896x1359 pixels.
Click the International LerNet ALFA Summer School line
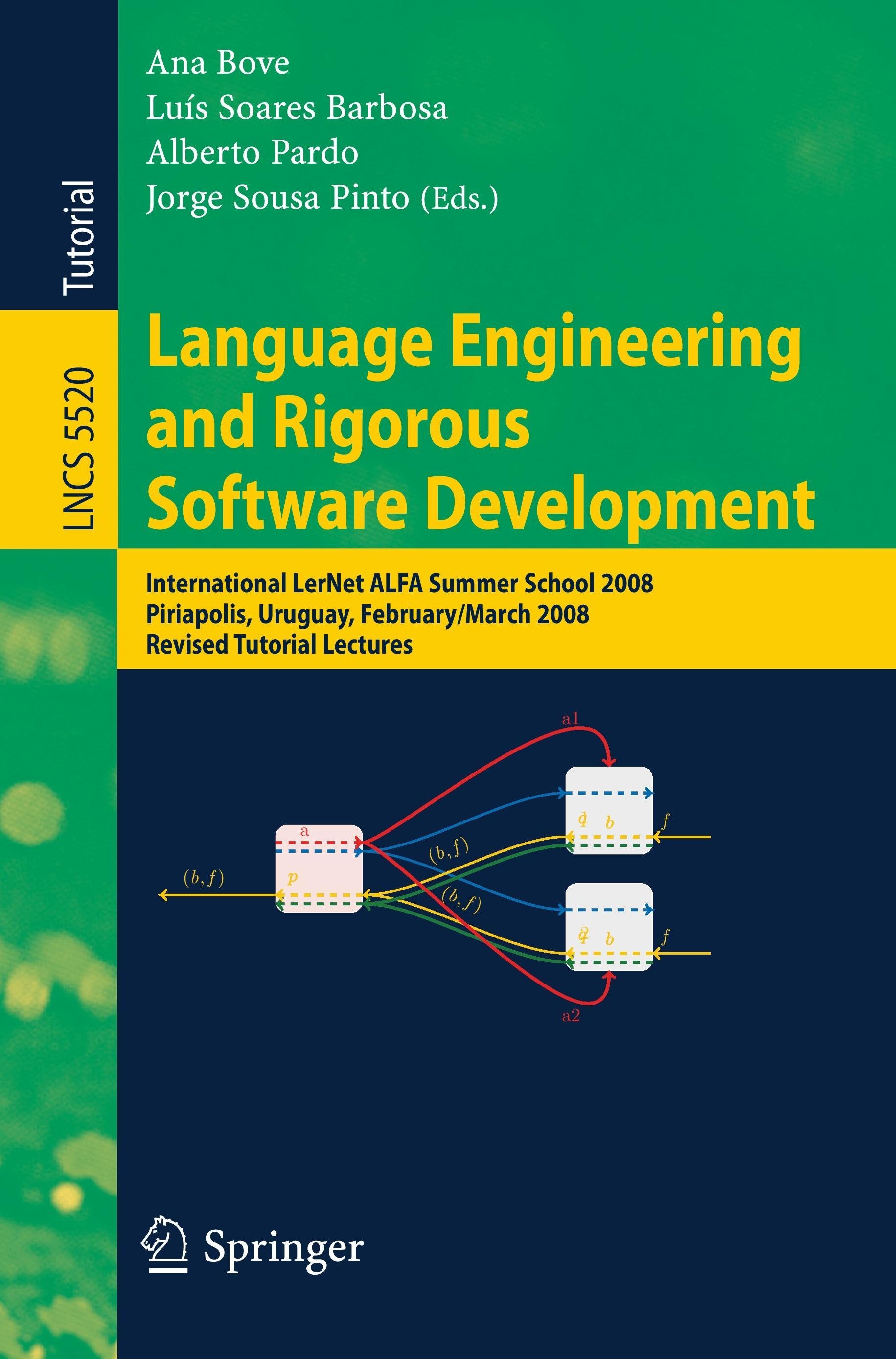[x=399, y=584]
